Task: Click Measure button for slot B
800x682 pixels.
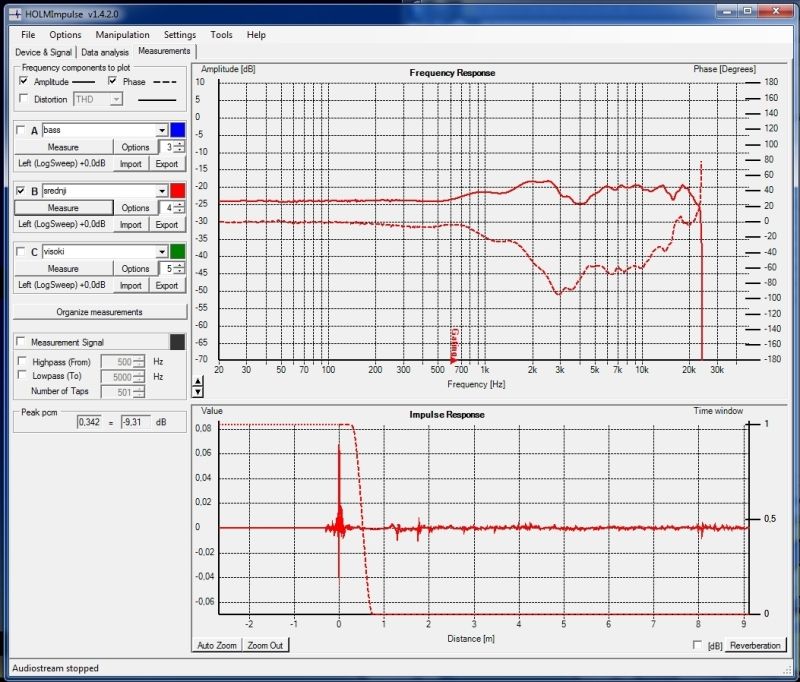Action: click(63, 208)
